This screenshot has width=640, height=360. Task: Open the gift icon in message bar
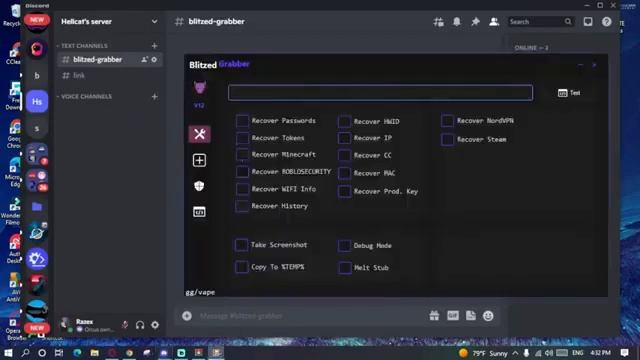pyautogui.click(x=434, y=316)
